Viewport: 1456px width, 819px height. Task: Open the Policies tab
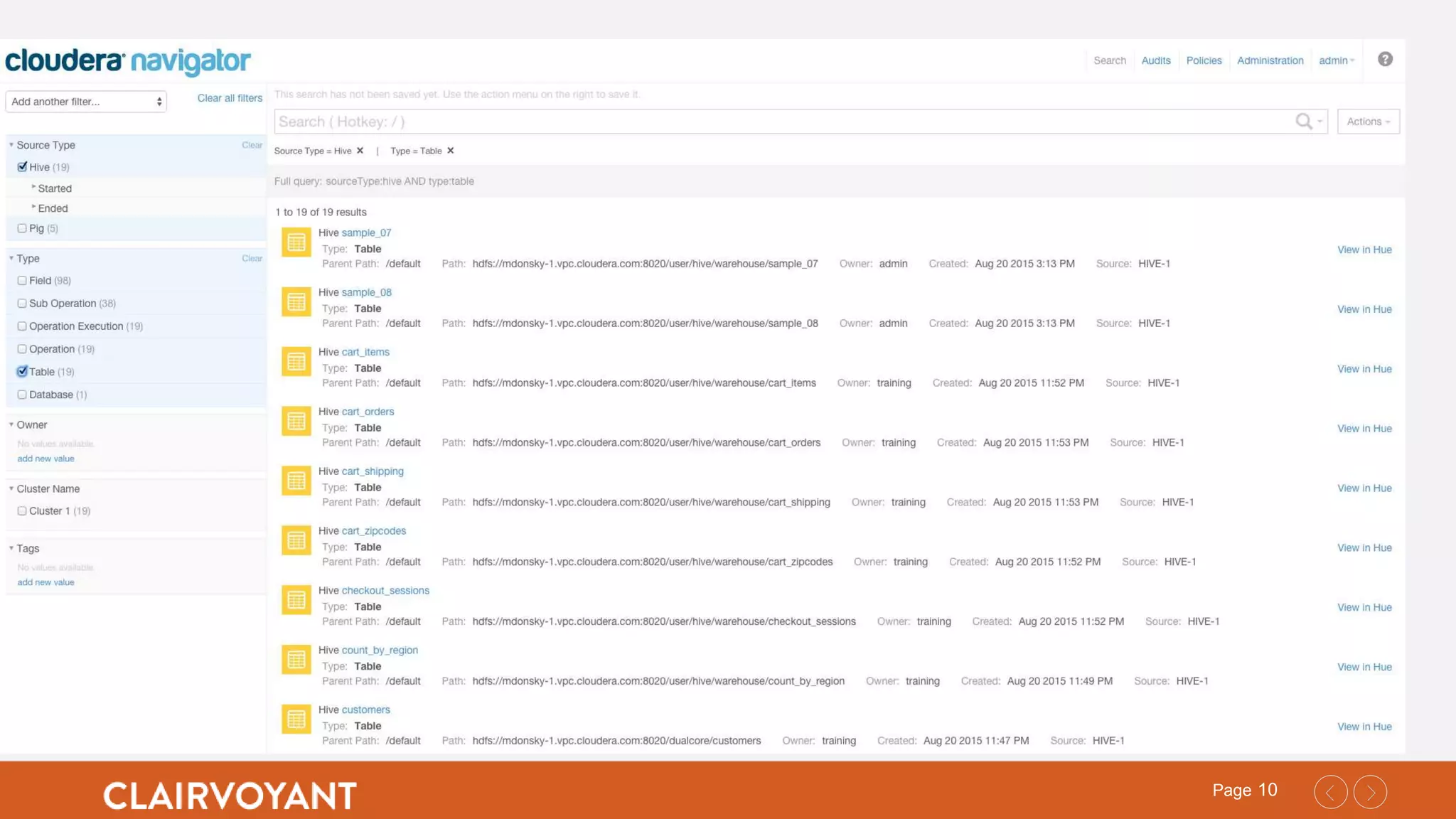[1204, 60]
